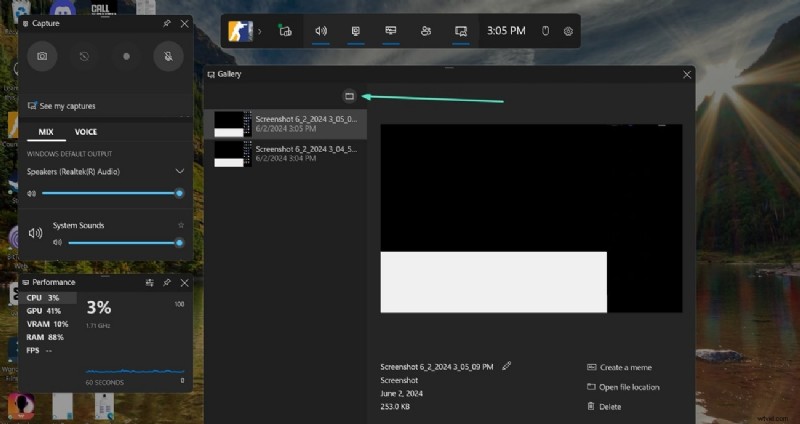Start recording with the record button
The height and width of the screenshot is (424, 800).
126,57
